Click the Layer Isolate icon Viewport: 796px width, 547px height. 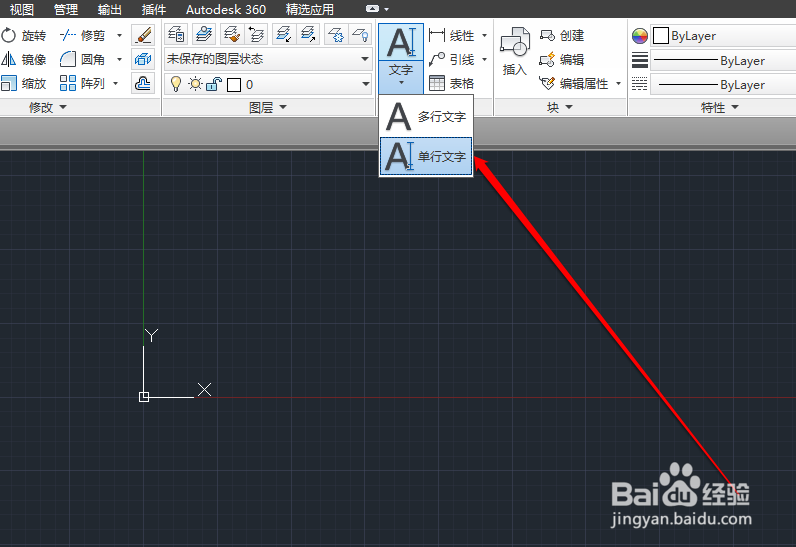[x=283, y=35]
